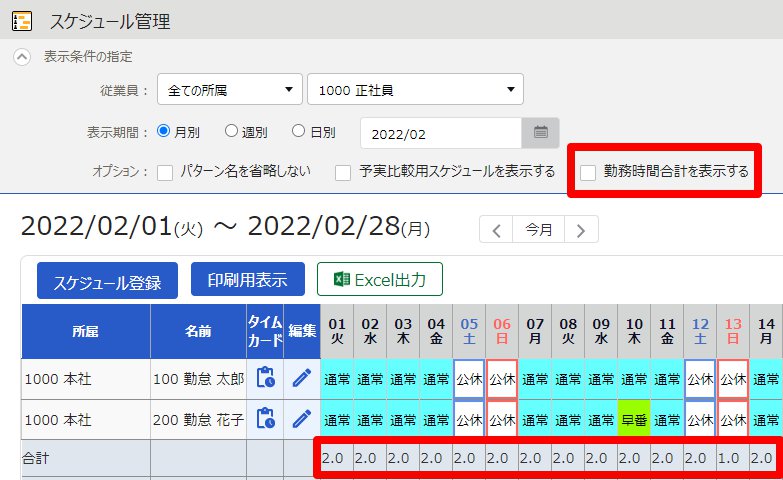
Task: Click 公休 cell for 勤怠 花子 on 06
Action: coord(502,420)
